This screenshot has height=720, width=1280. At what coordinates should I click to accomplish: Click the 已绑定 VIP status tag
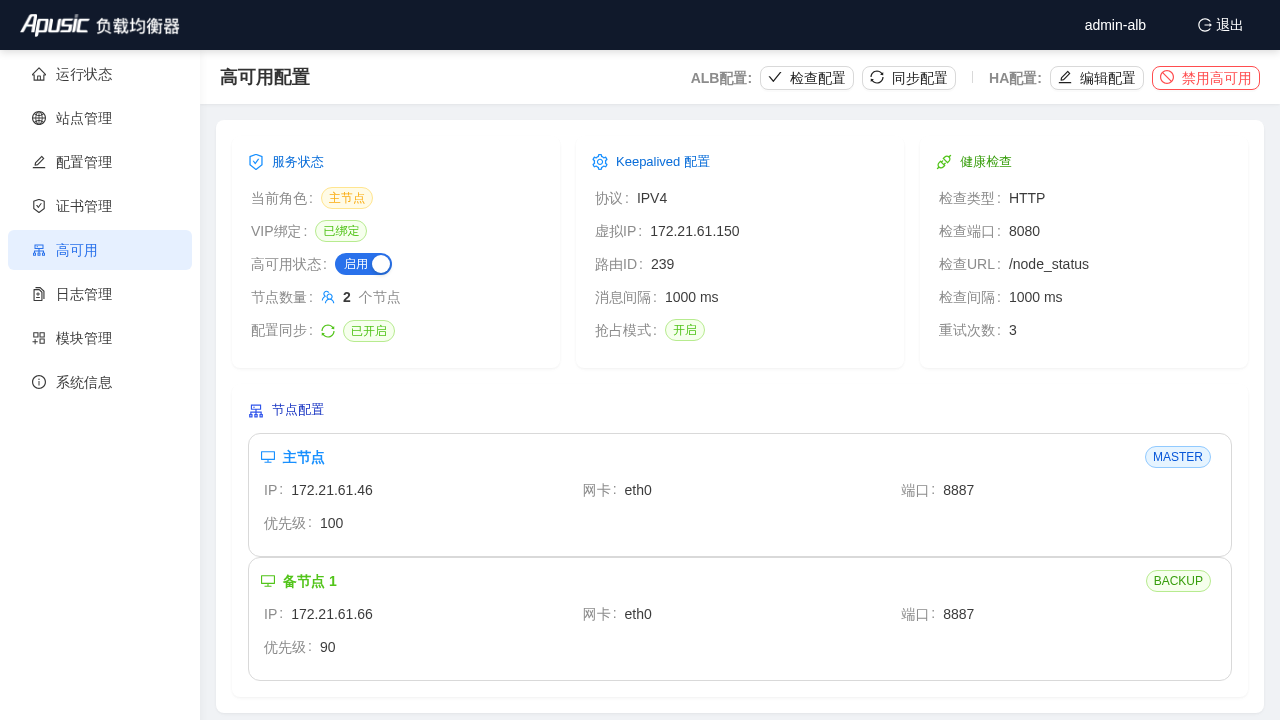pyautogui.click(x=341, y=231)
